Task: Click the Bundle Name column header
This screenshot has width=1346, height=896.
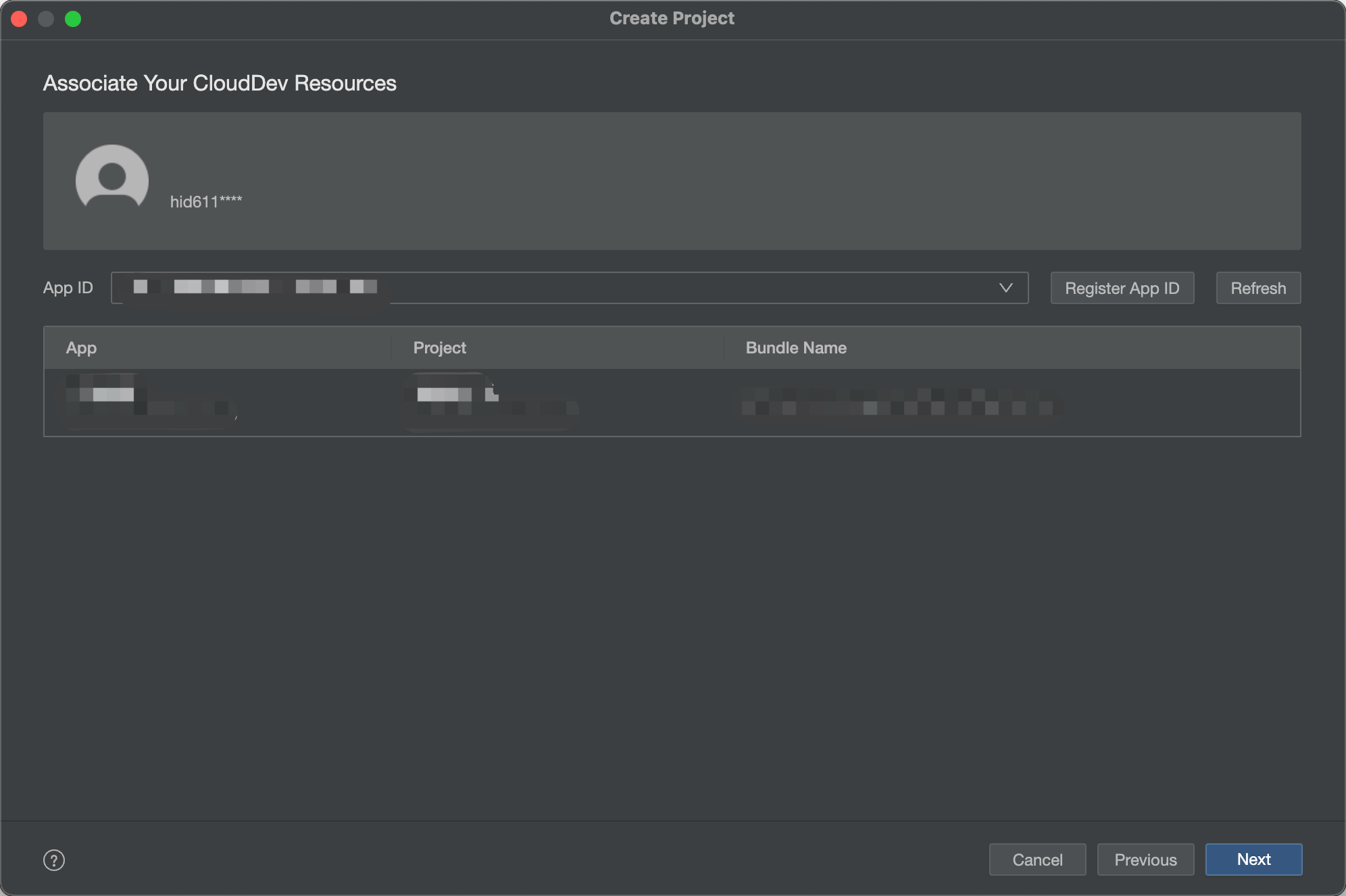Action: coord(796,348)
